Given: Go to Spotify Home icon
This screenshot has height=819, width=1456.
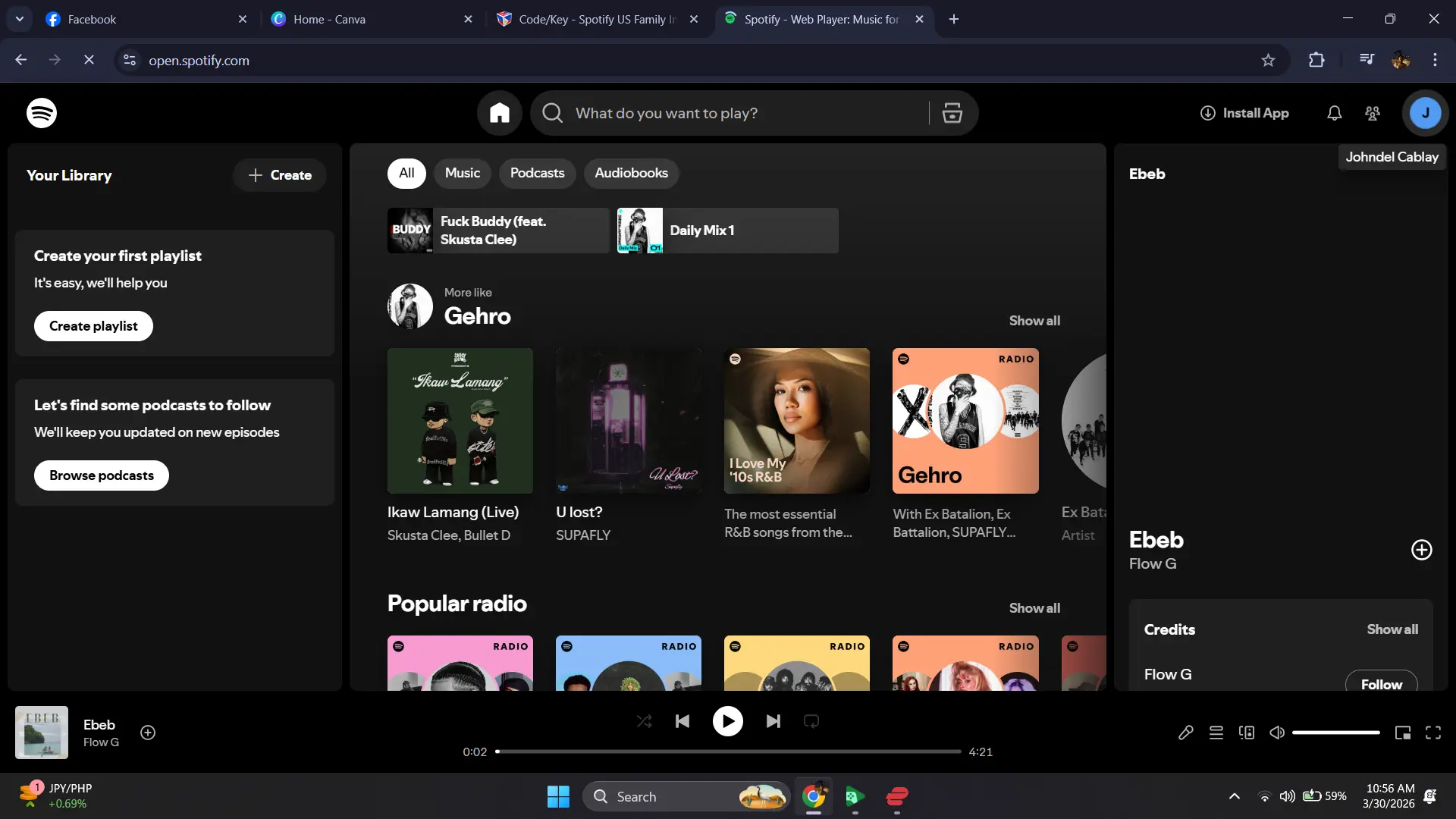Looking at the screenshot, I should [499, 113].
